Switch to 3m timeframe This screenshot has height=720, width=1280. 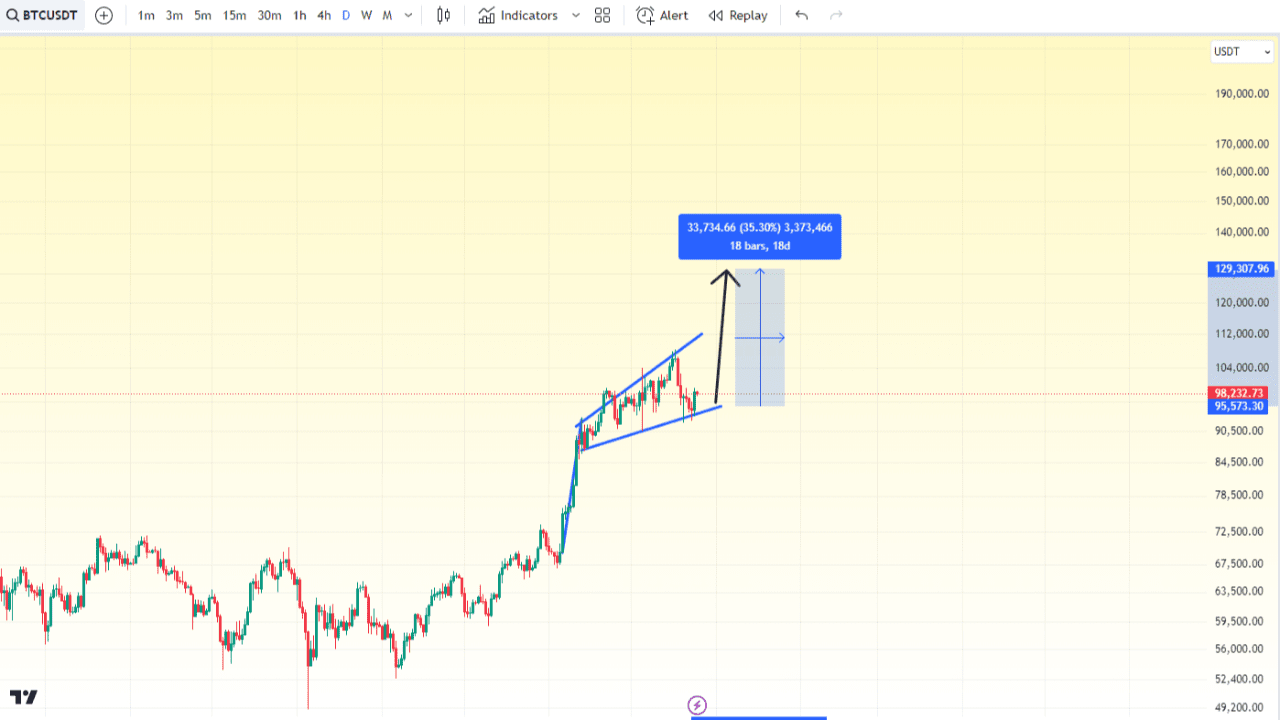[174, 15]
